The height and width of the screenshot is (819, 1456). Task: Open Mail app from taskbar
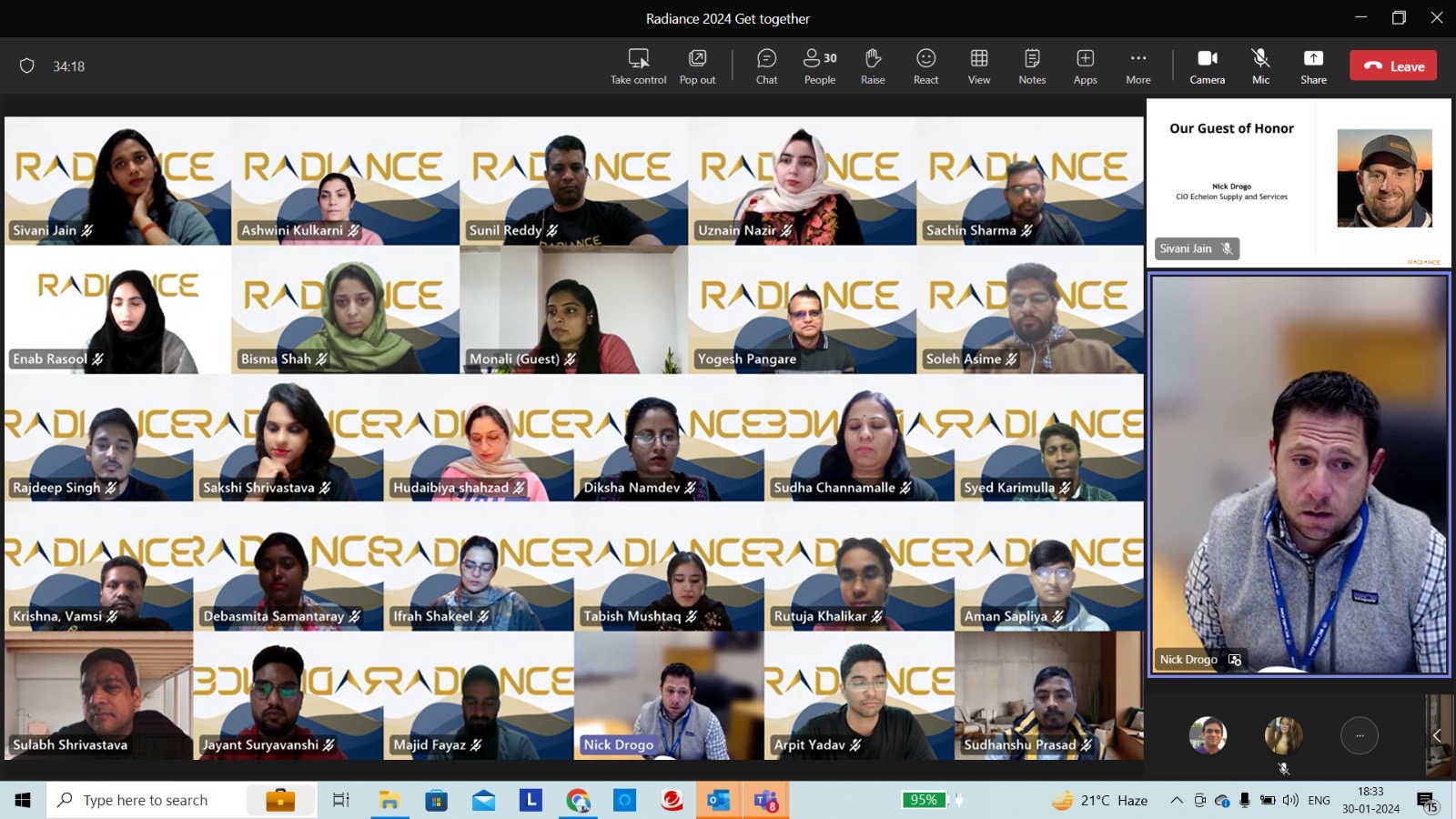pyautogui.click(x=483, y=800)
